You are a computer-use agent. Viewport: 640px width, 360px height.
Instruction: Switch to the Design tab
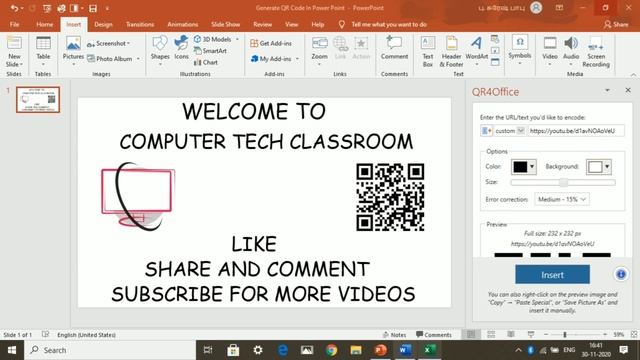103,24
